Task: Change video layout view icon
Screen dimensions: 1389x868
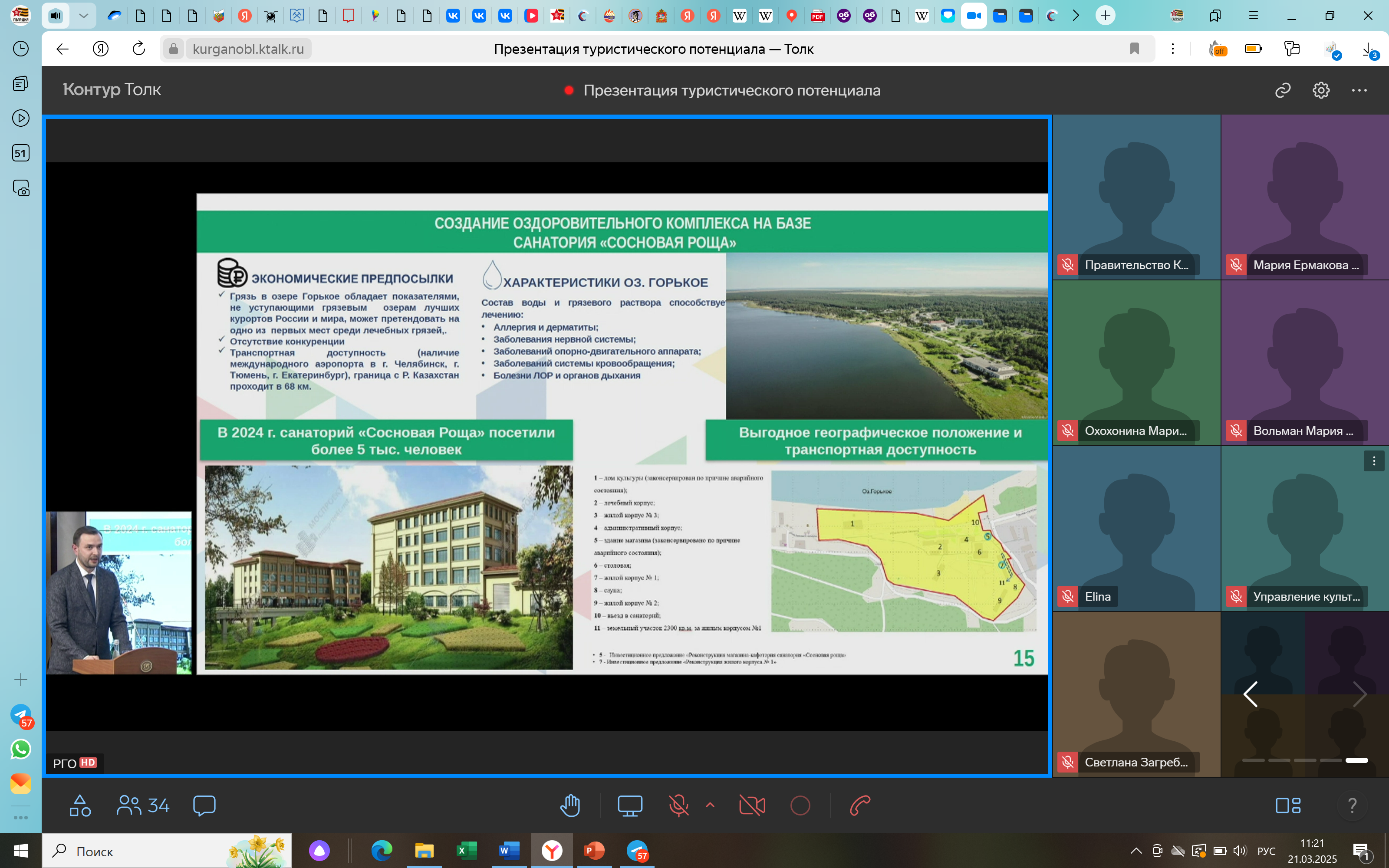Action: pos(1288,806)
